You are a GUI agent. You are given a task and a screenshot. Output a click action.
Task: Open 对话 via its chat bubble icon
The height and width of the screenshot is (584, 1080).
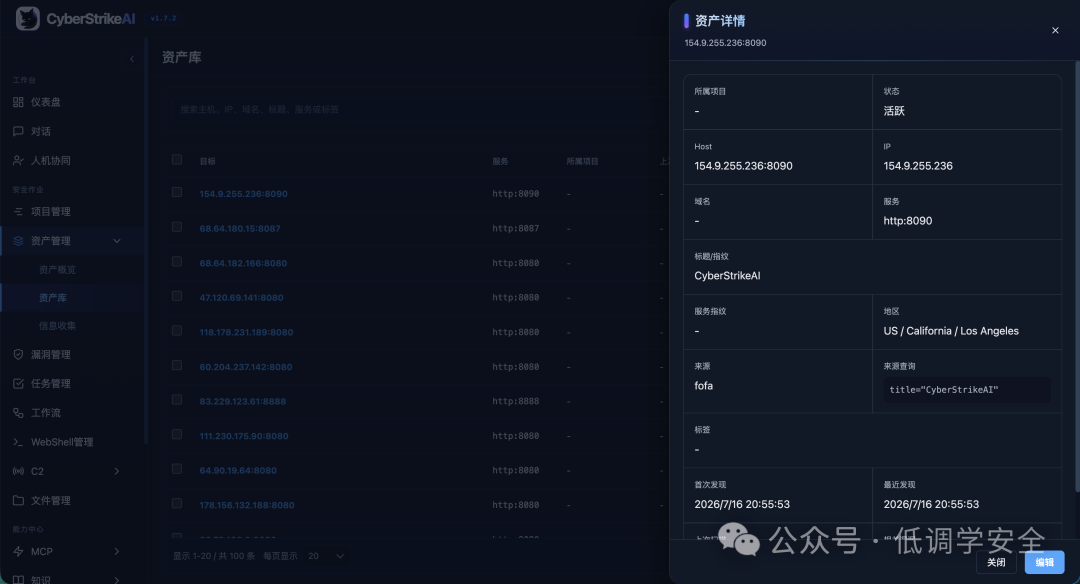pos(18,131)
